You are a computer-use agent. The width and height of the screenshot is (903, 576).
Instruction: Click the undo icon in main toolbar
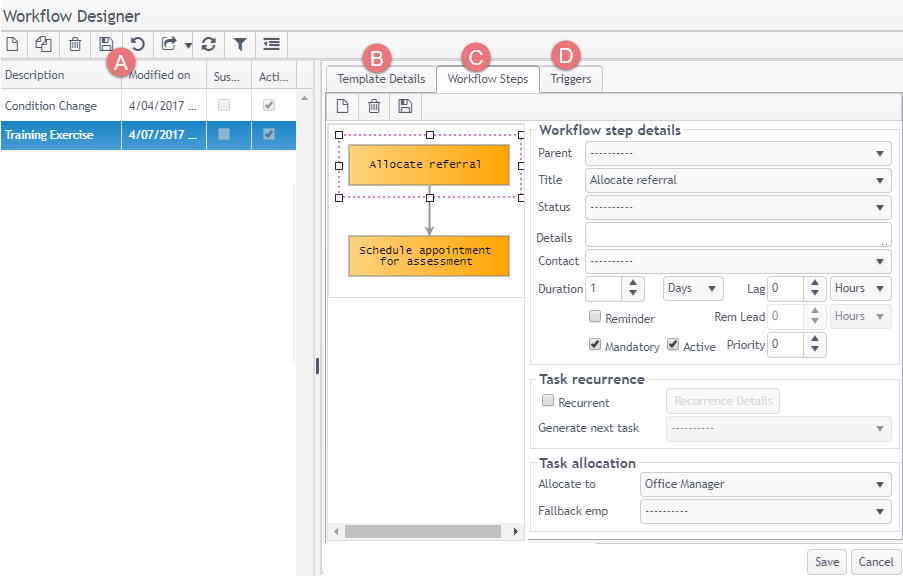tap(137, 44)
